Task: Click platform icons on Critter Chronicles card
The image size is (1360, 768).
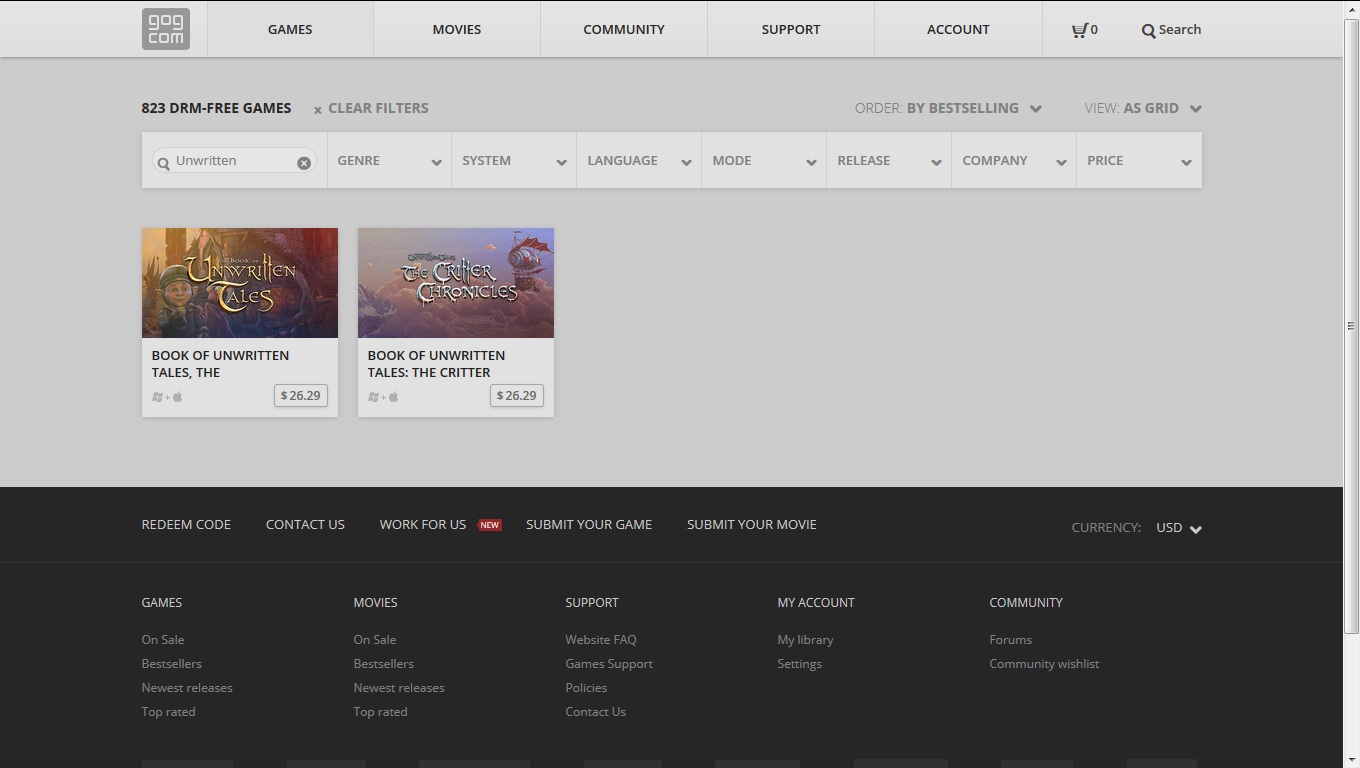Action: 384,397
